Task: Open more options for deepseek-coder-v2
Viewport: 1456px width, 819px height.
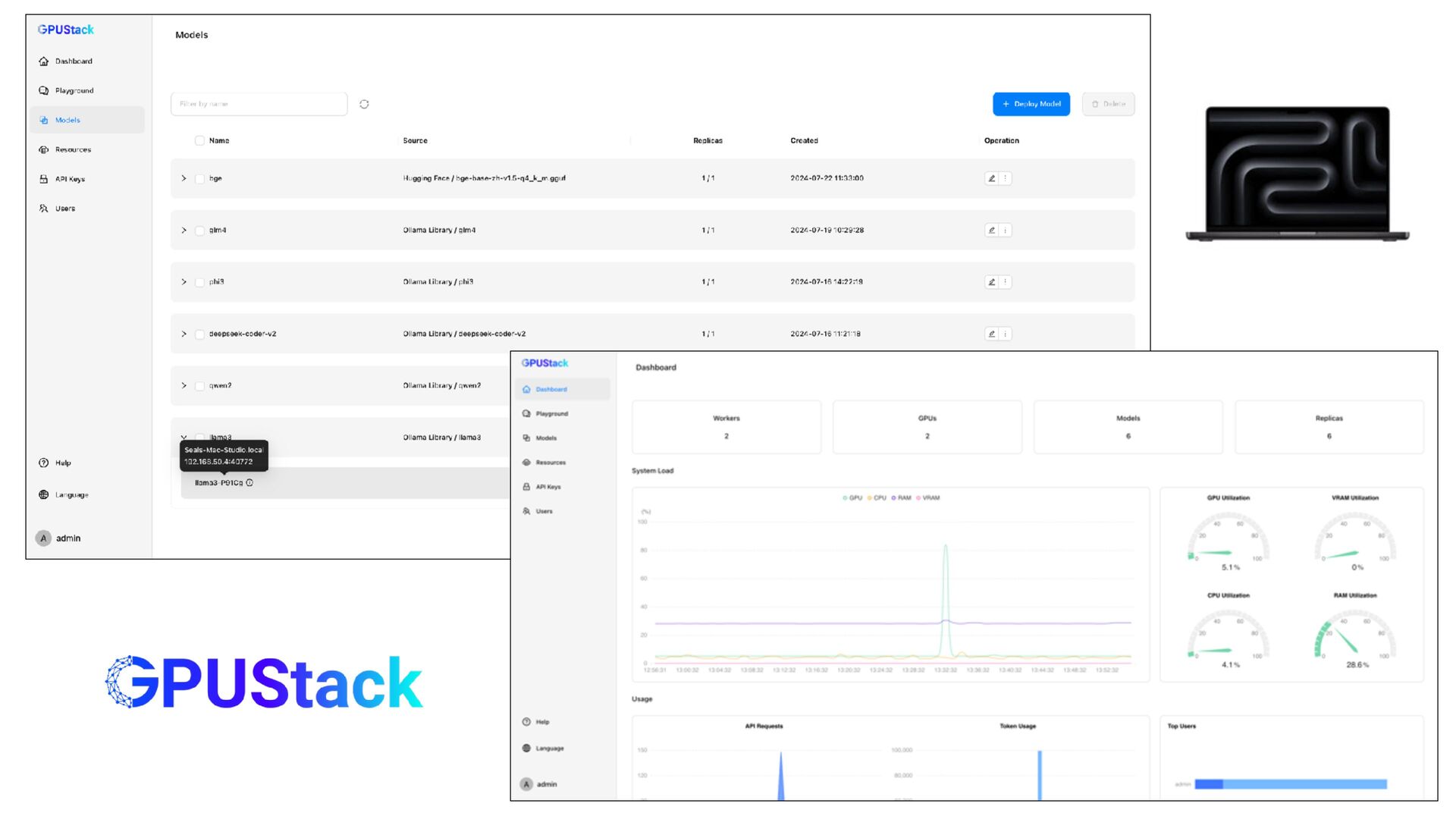Action: click(x=1006, y=334)
